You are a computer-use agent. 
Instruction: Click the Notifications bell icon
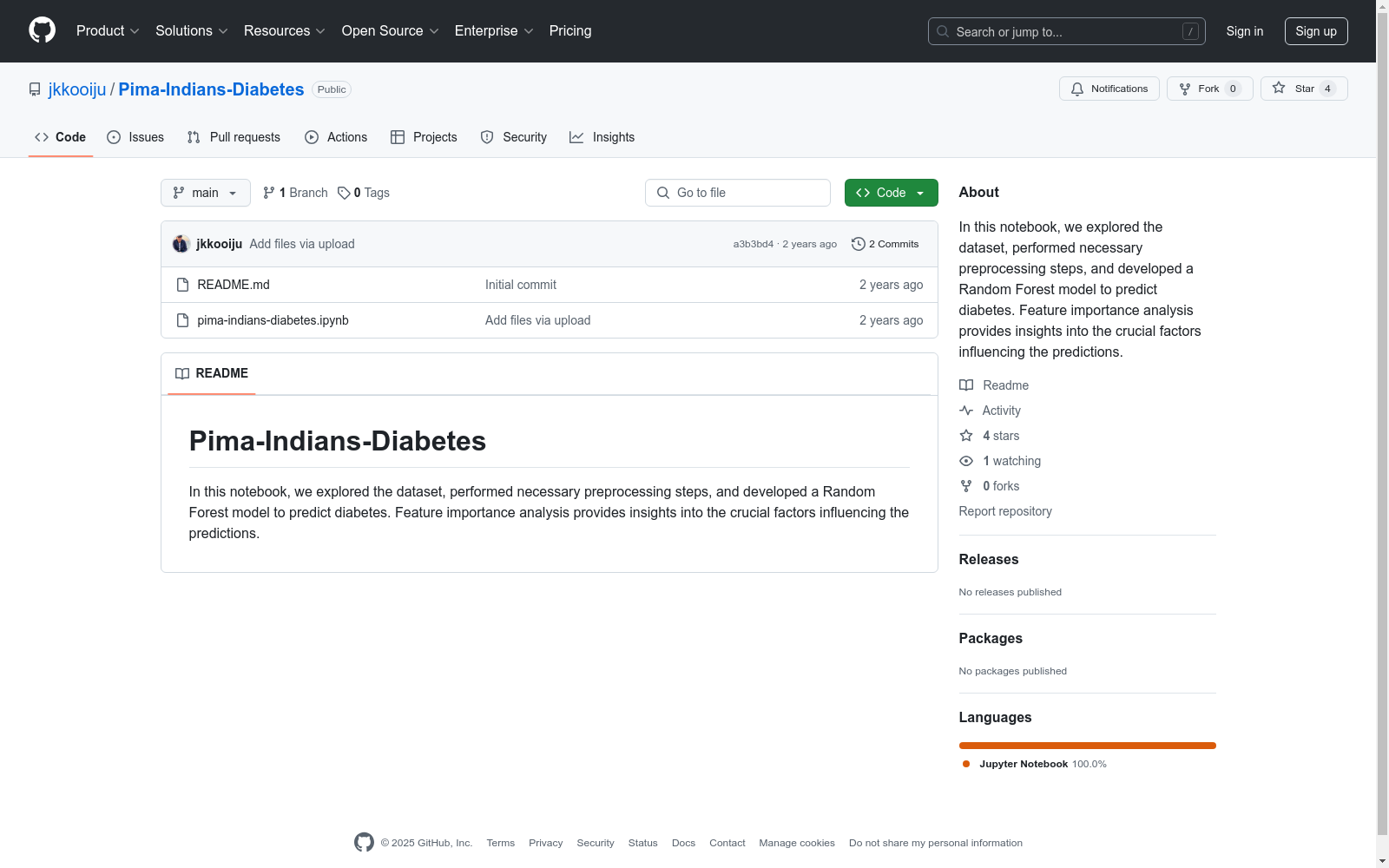click(1077, 89)
